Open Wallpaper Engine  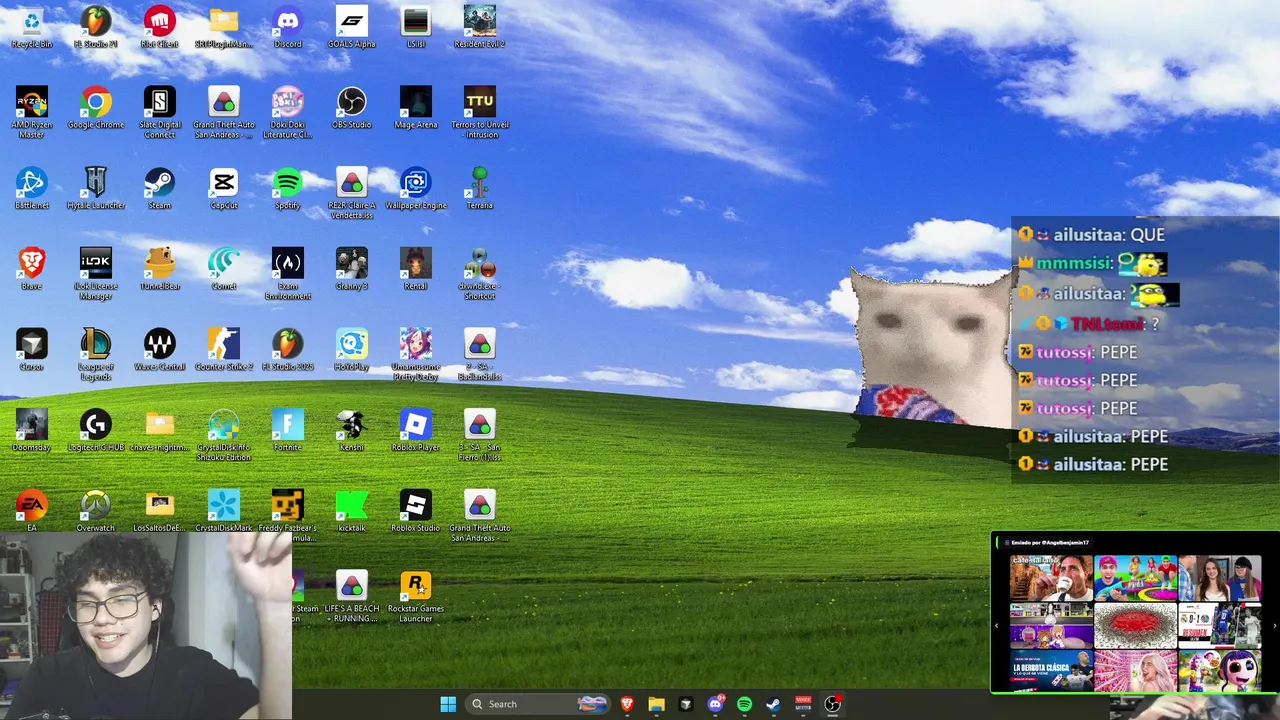(x=415, y=188)
